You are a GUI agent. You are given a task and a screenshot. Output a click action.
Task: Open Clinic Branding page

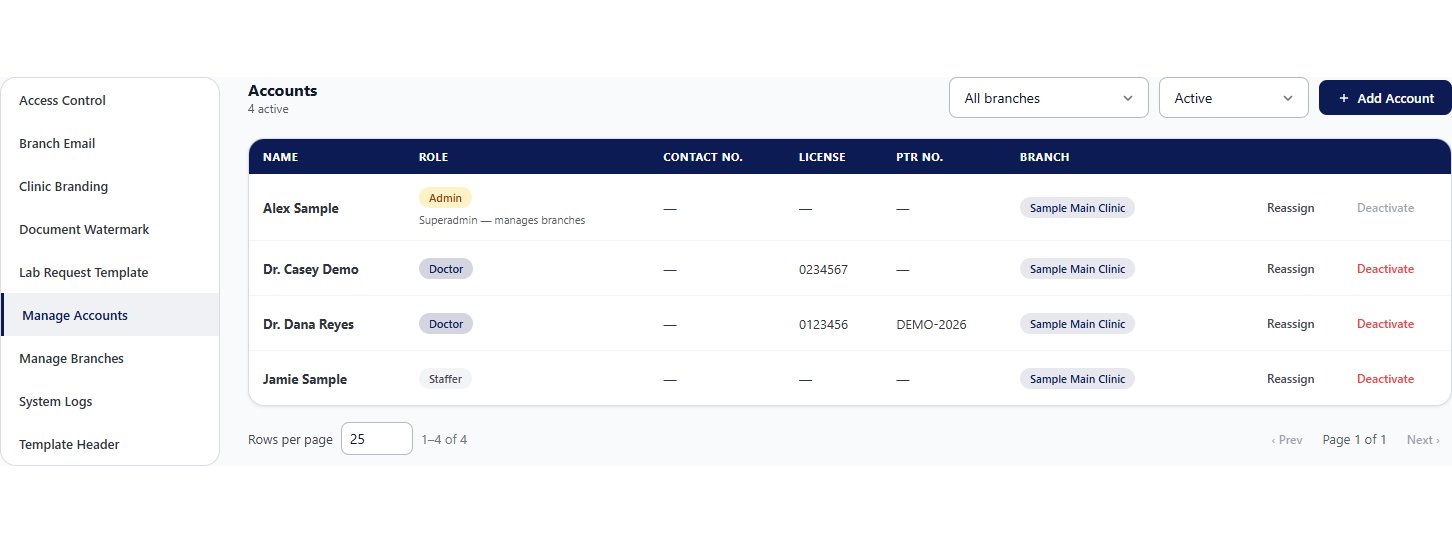(x=110, y=186)
